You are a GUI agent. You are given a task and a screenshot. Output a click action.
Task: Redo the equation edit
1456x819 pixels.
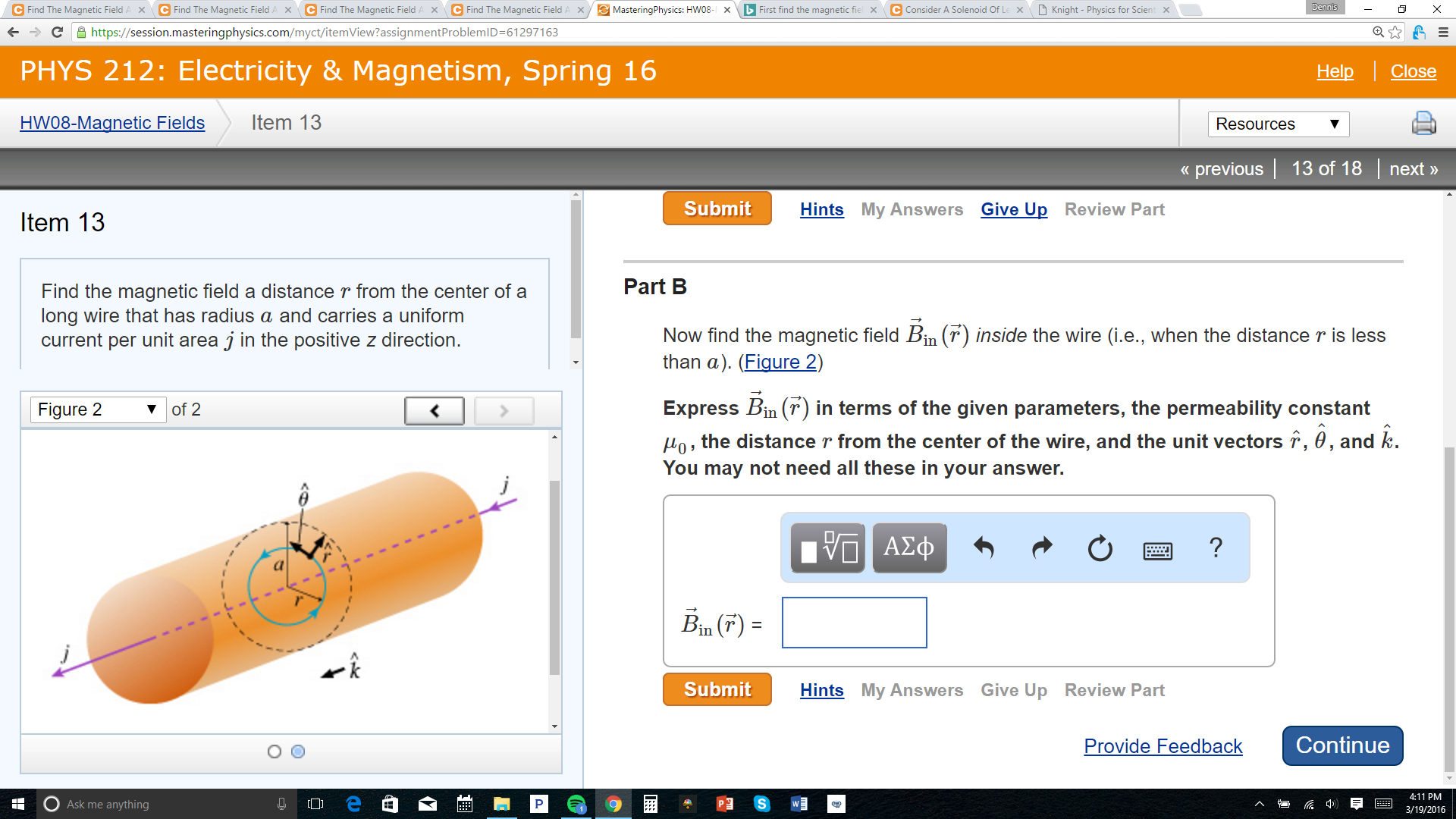(1040, 548)
